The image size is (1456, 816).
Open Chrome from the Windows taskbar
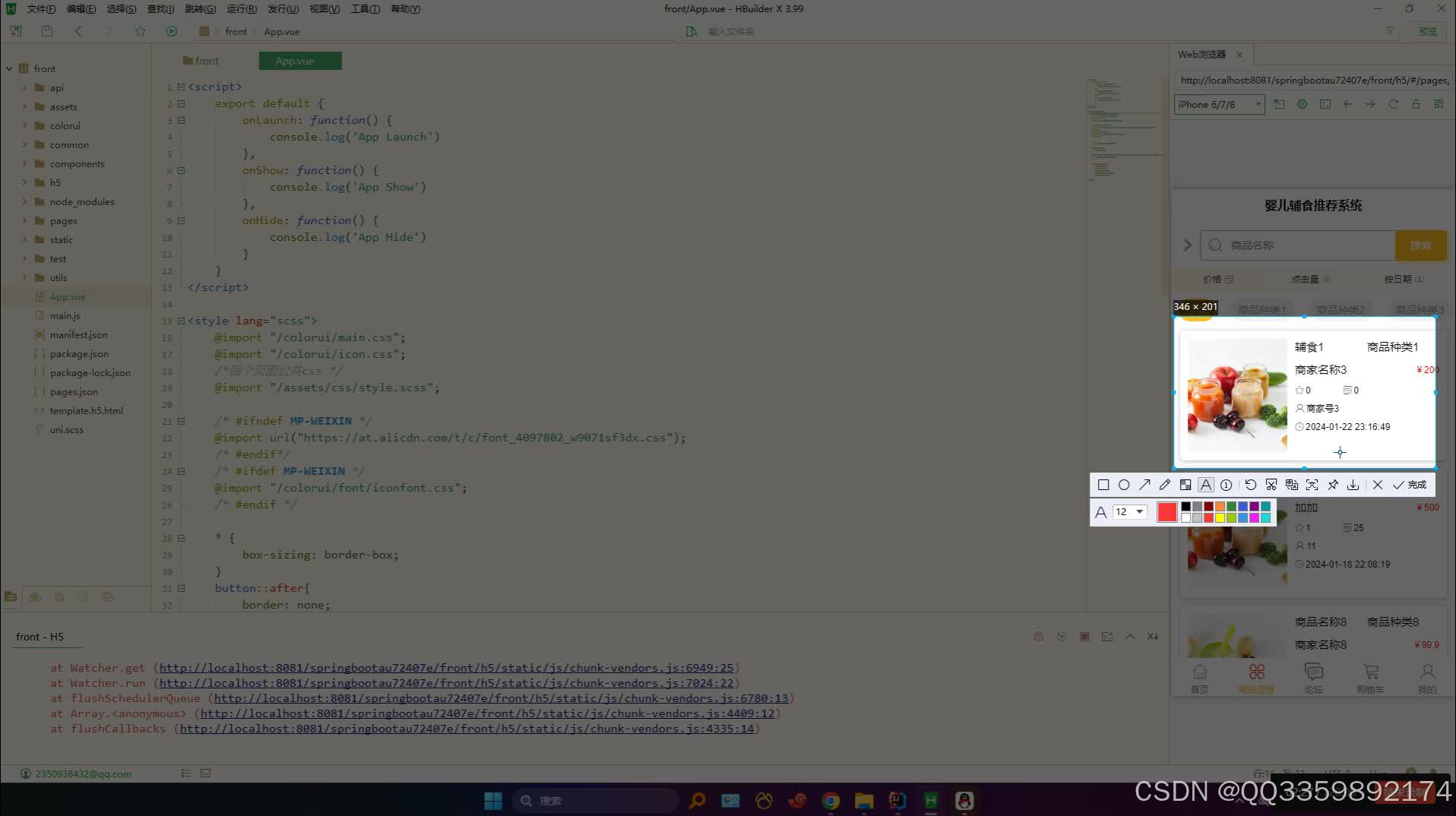point(831,800)
